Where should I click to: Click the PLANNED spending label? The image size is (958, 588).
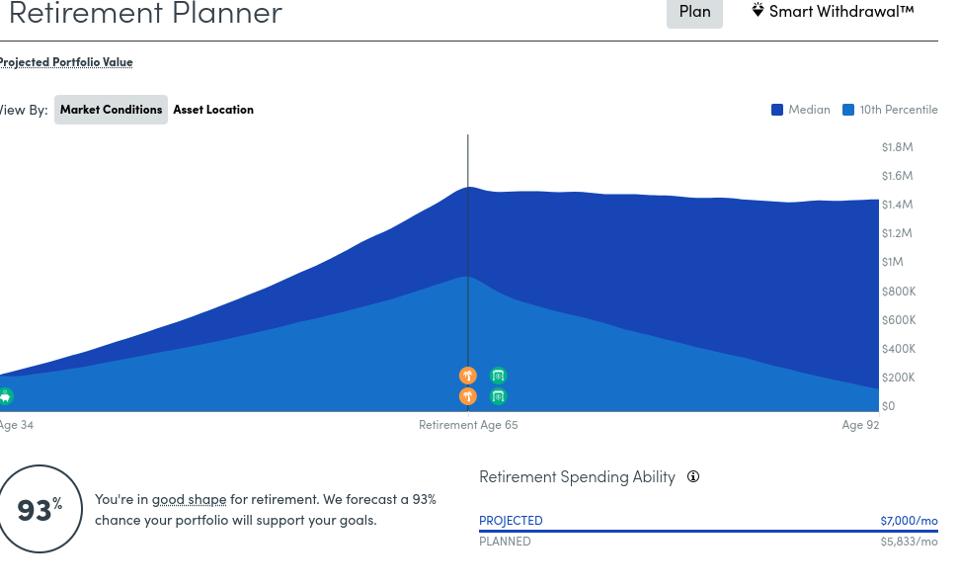click(505, 542)
